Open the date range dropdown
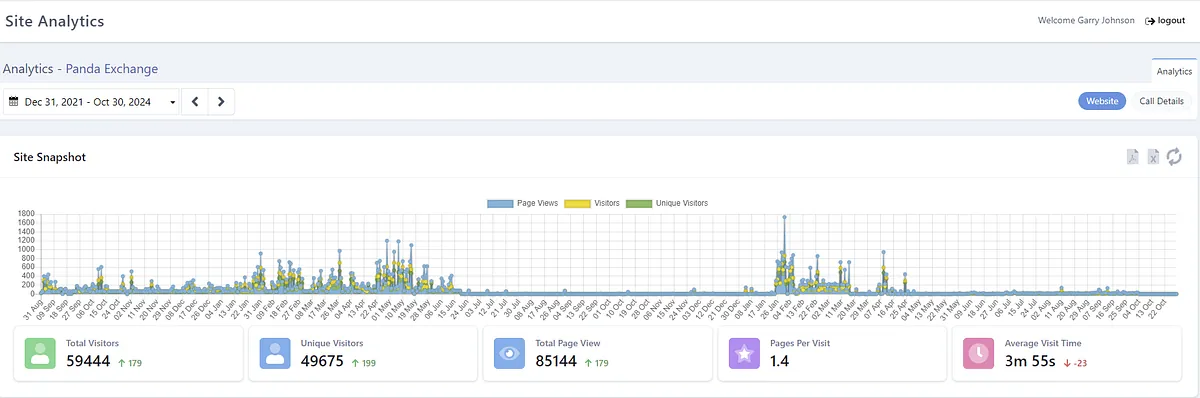Viewport: 1200px width, 398px height. (x=93, y=102)
